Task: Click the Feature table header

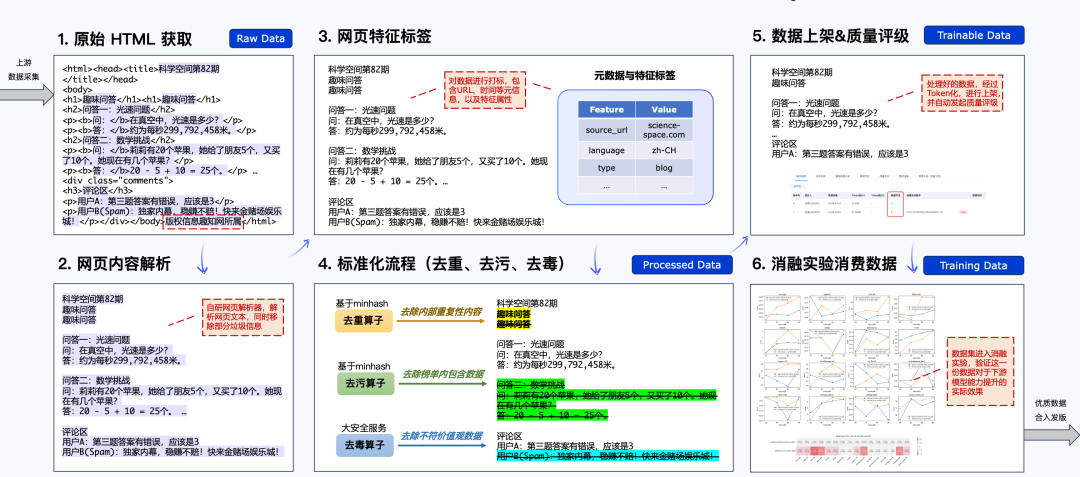Action: tap(606, 109)
